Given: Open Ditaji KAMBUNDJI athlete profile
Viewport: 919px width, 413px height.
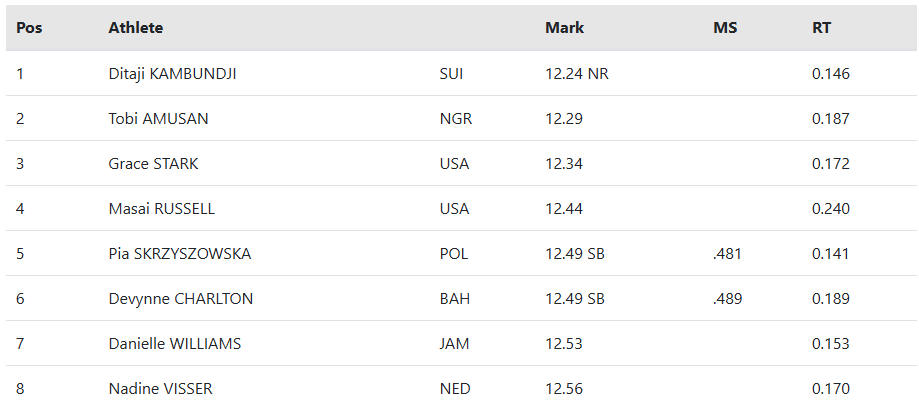Looking at the screenshot, I should [172, 74].
